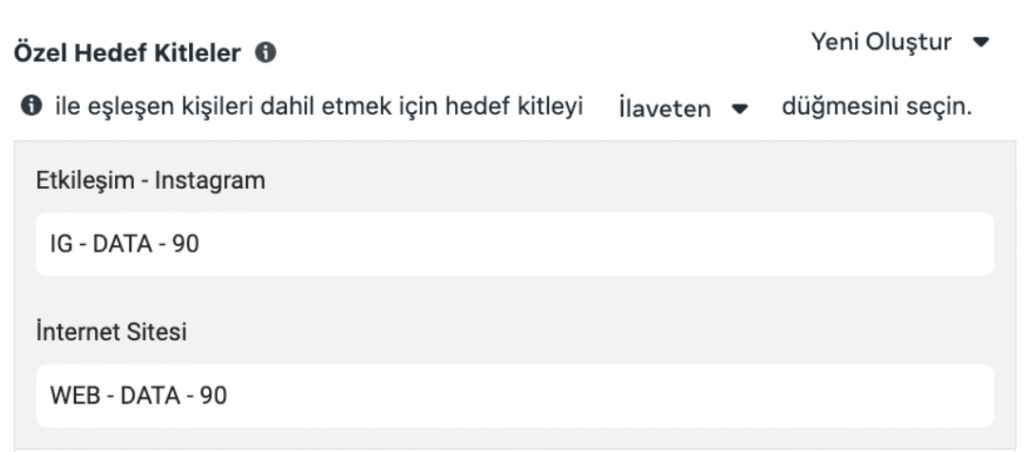
Task: Click the caret icon beside İlaveten
Action: click(x=740, y=109)
